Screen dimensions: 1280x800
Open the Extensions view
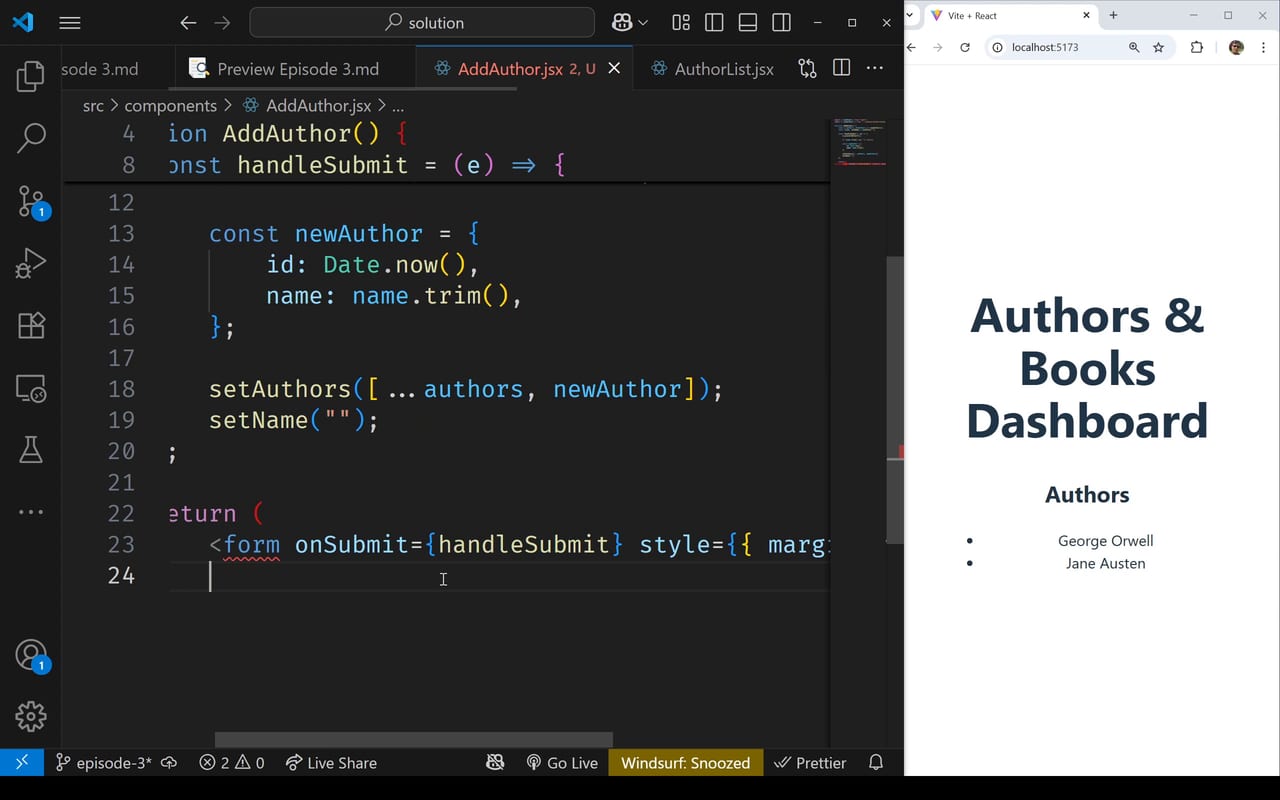[31, 325]
